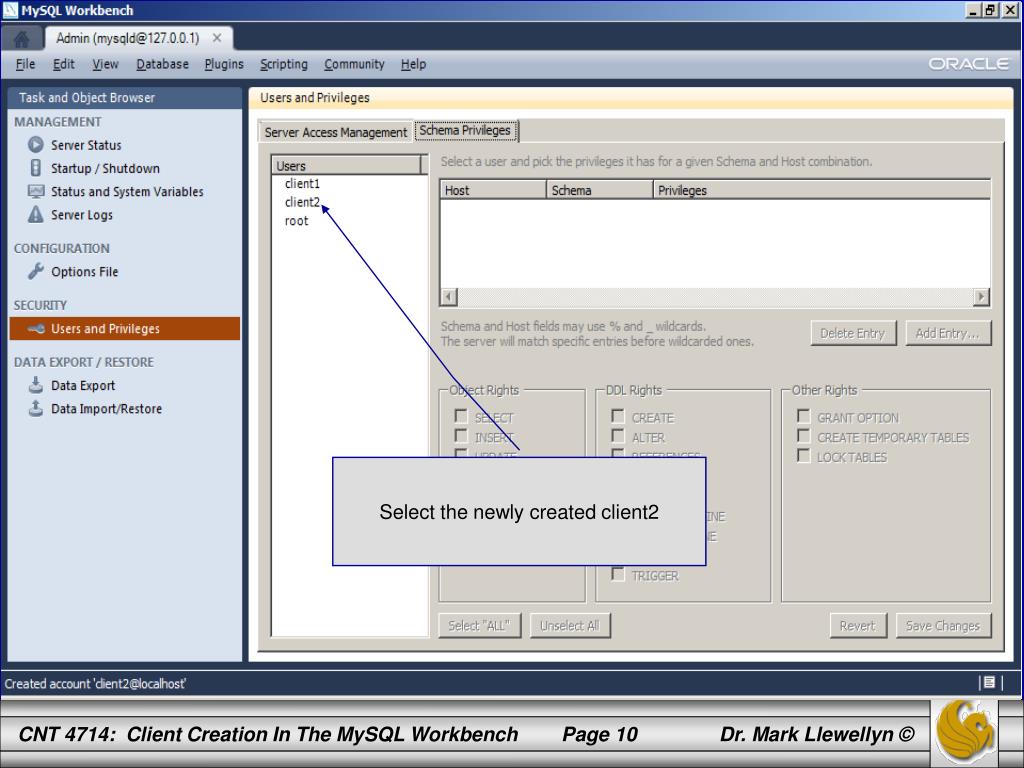The width and height of the screenshot is (1024, 768).
Task: Toggle the SELECT object right checkbox
Action: tap(461, 416)
